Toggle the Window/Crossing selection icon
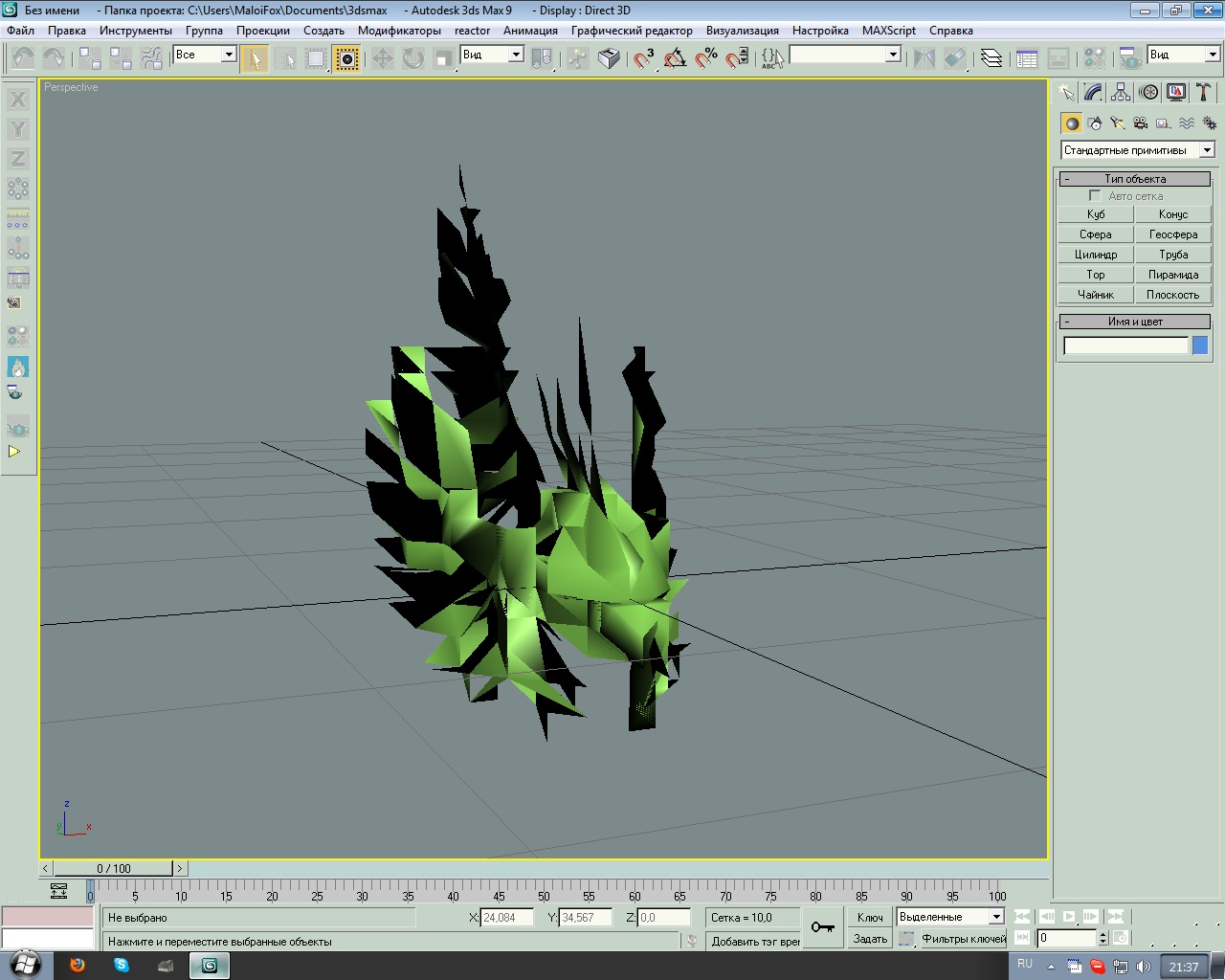 click(x=346, y=58)
